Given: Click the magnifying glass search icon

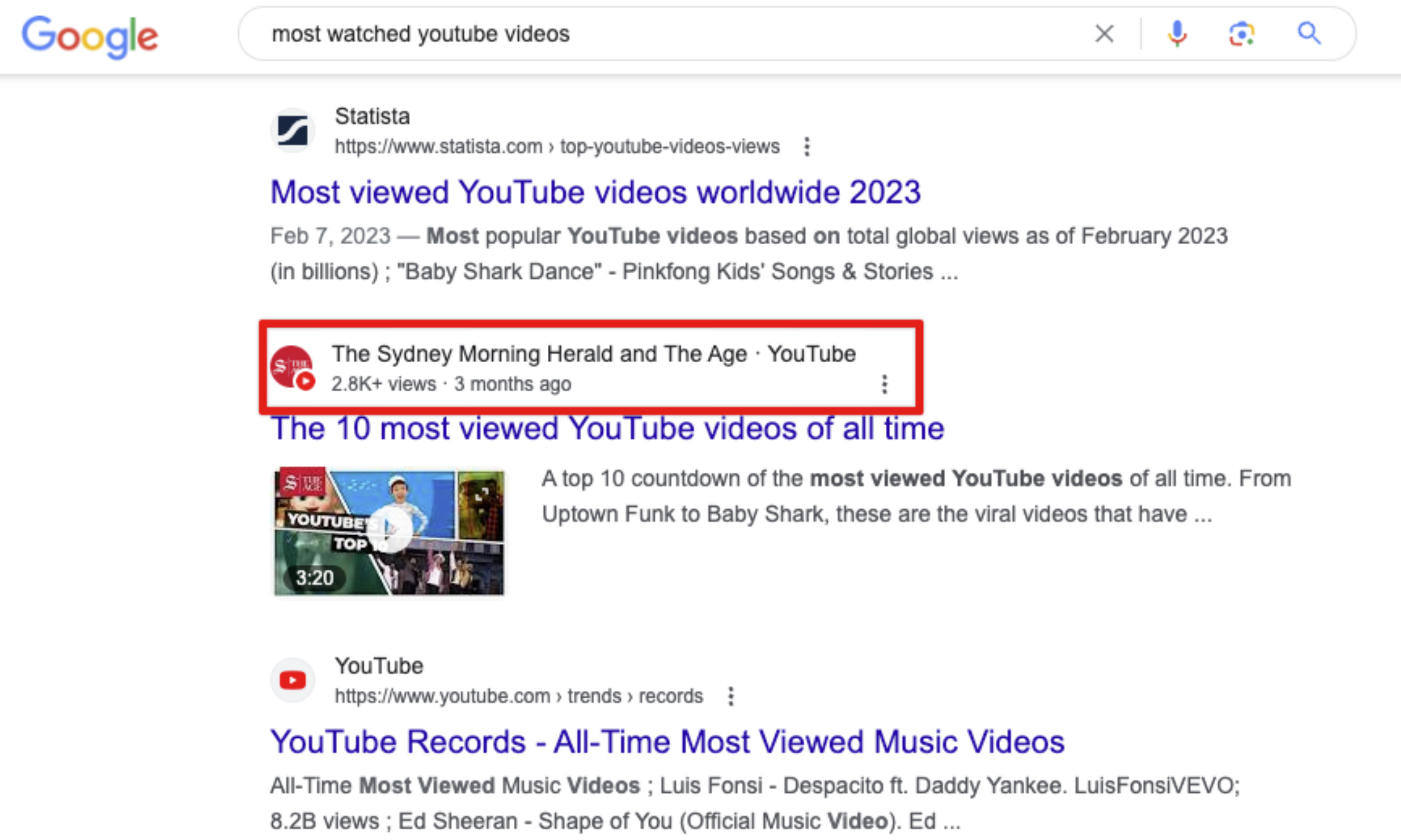Looking at the screenshot, I should [x=1309, y=34].
